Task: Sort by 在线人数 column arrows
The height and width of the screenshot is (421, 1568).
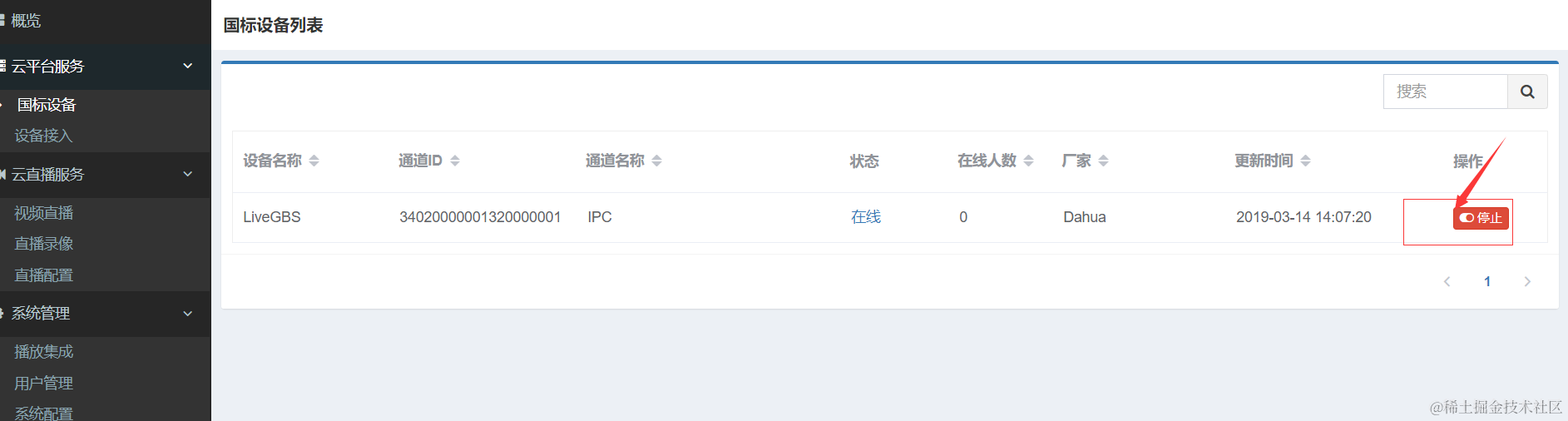Action: tap(1028, 161)
